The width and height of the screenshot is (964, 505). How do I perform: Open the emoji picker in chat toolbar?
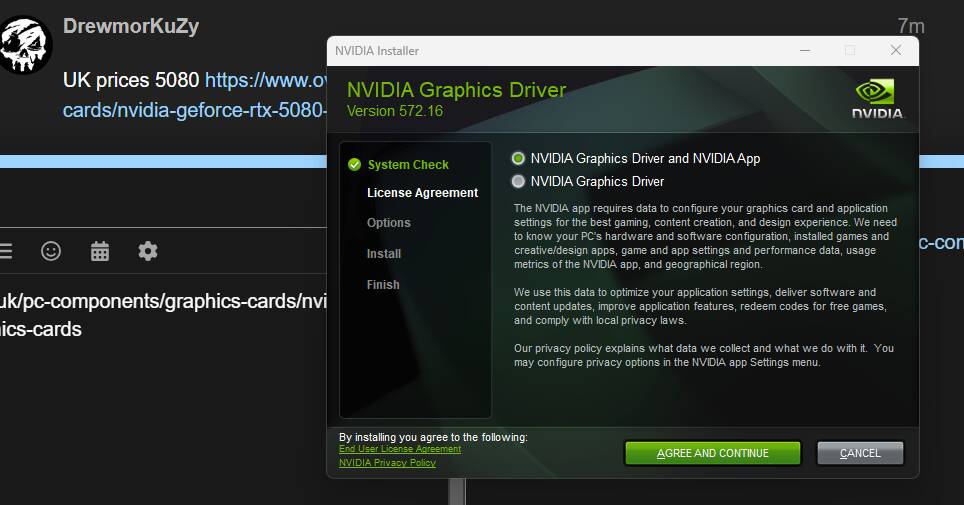coord(51,251)
